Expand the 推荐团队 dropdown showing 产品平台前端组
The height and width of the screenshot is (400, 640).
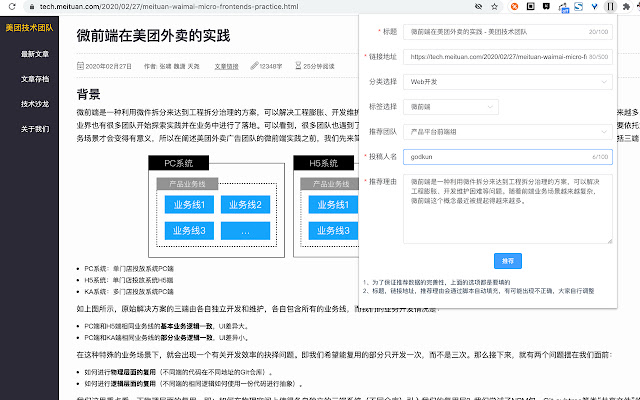(508, 132)
